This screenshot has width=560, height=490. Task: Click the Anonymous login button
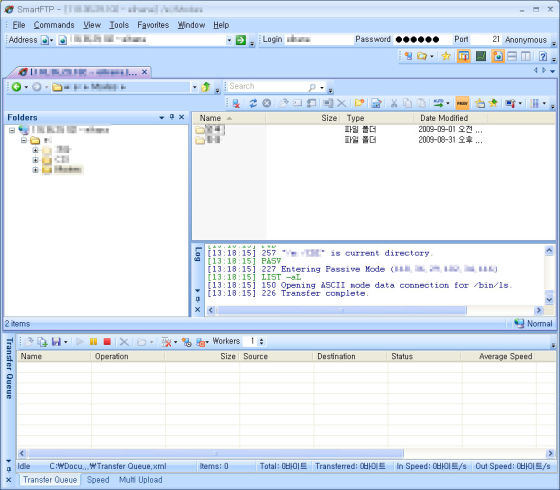(x=526, y=40)
